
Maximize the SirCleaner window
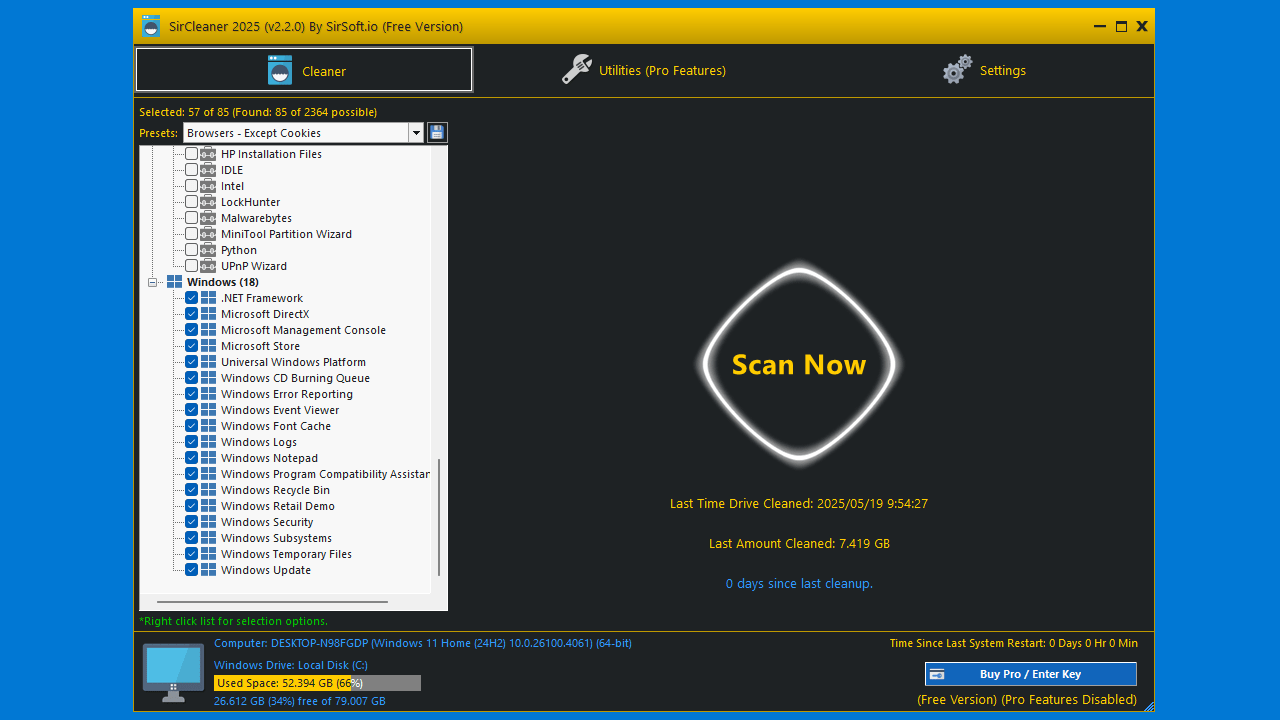1121,26
